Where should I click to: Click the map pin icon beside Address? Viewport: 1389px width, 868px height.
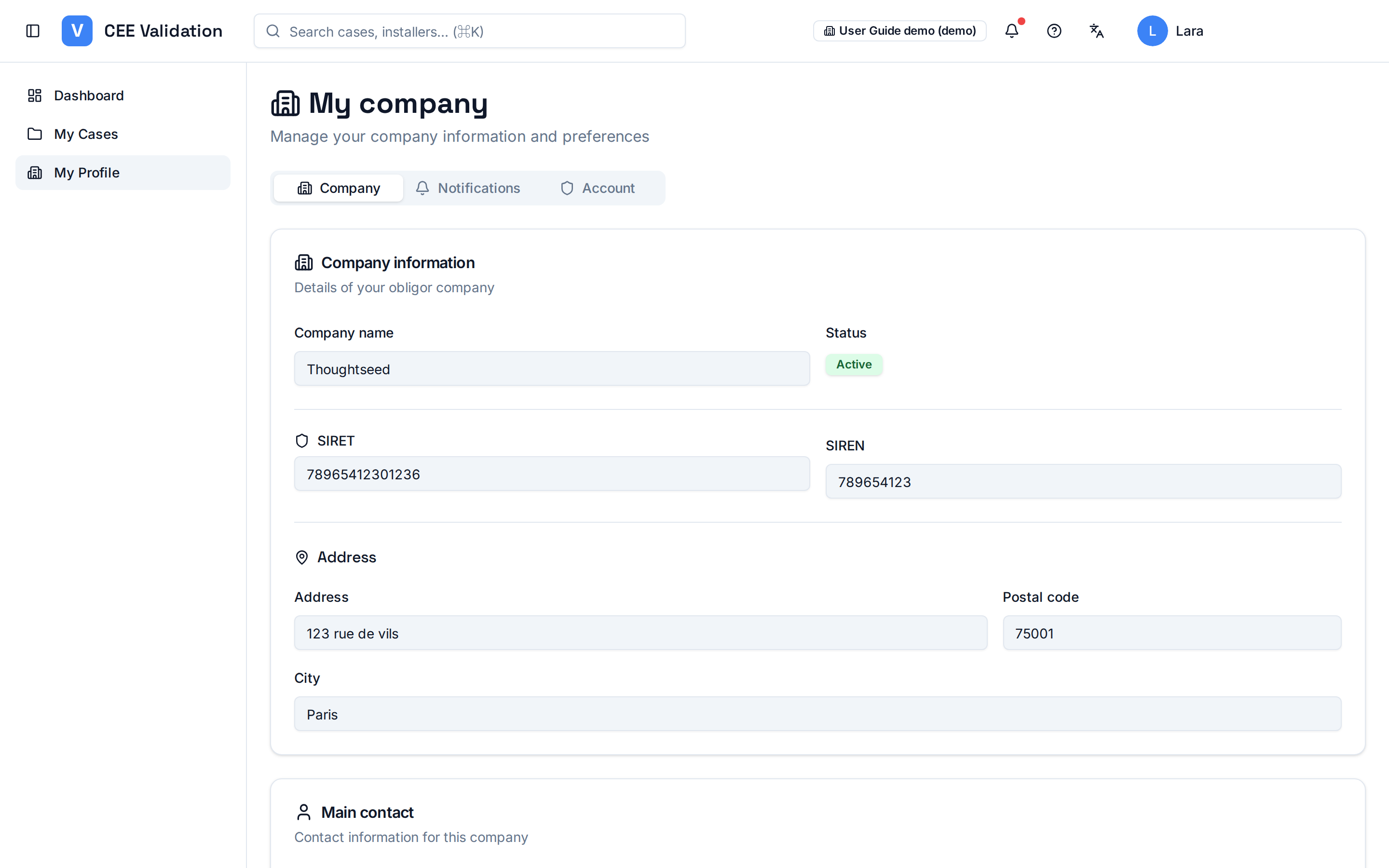click(x=302, y=557)
